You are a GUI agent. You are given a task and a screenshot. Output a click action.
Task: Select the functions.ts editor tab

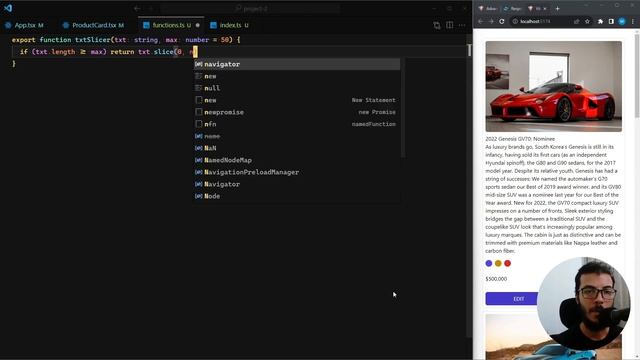171,25
